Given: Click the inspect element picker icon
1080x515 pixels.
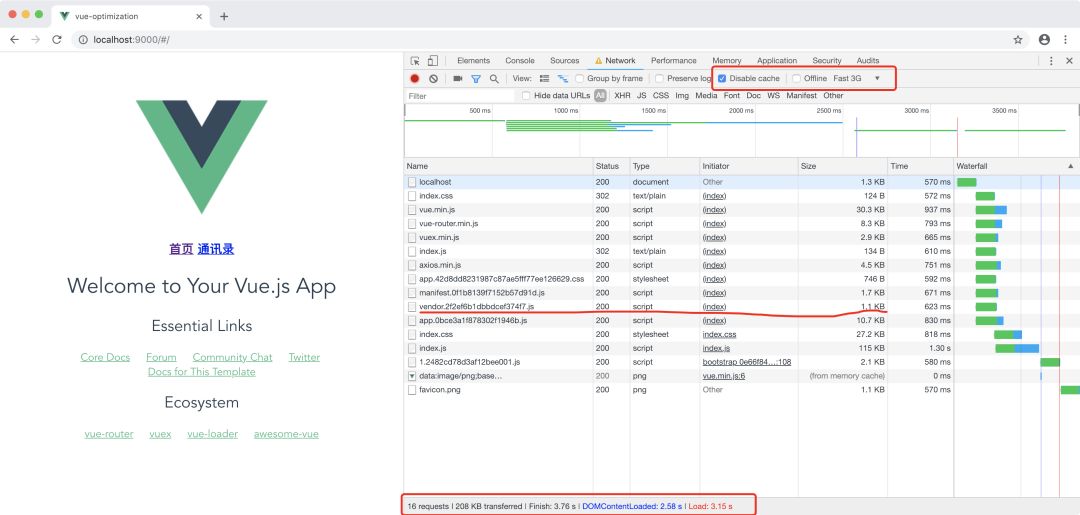Looking at the screenshot, I should pyautogui.click(x=415, y=61).
